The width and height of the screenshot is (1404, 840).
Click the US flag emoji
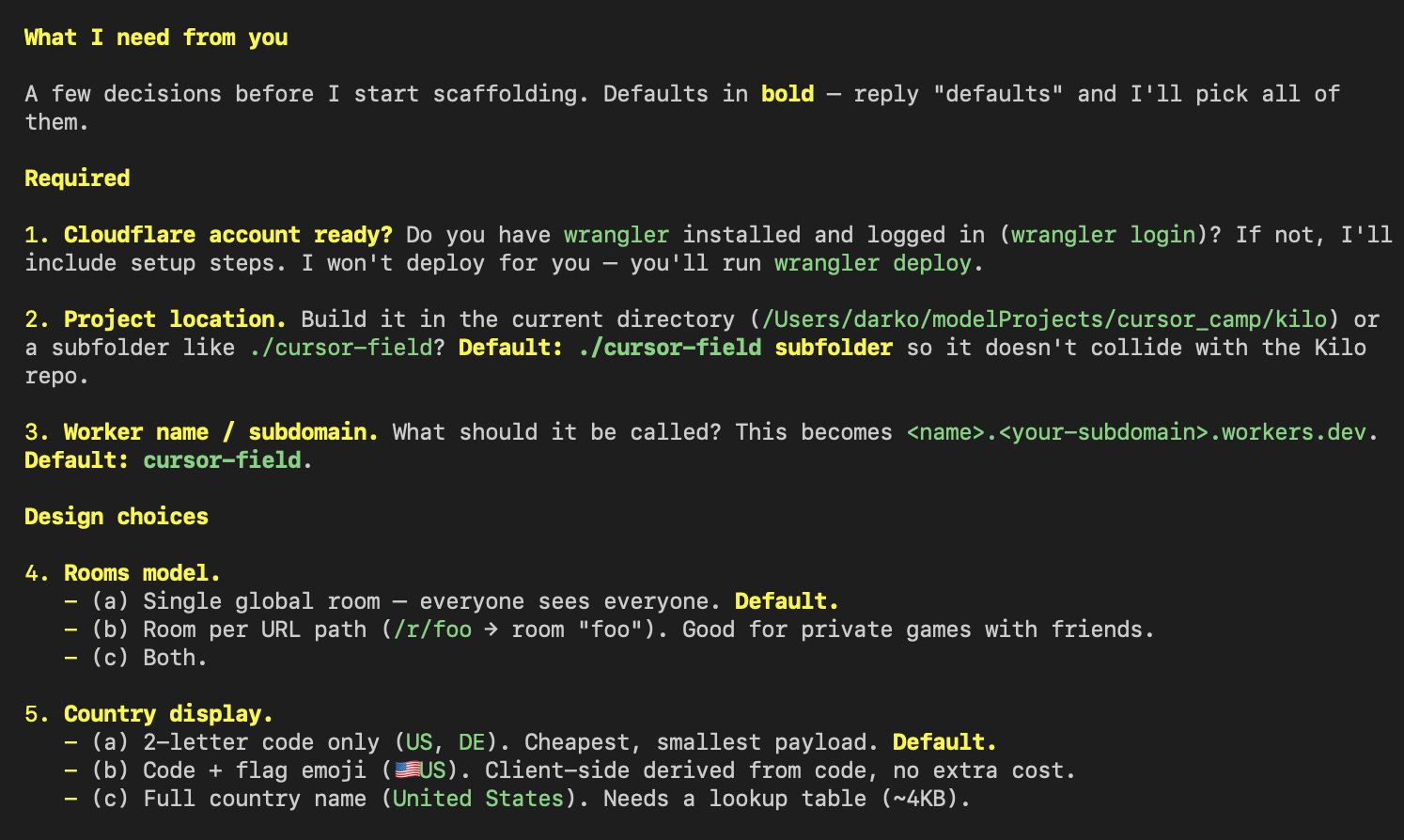click(407, 770)
